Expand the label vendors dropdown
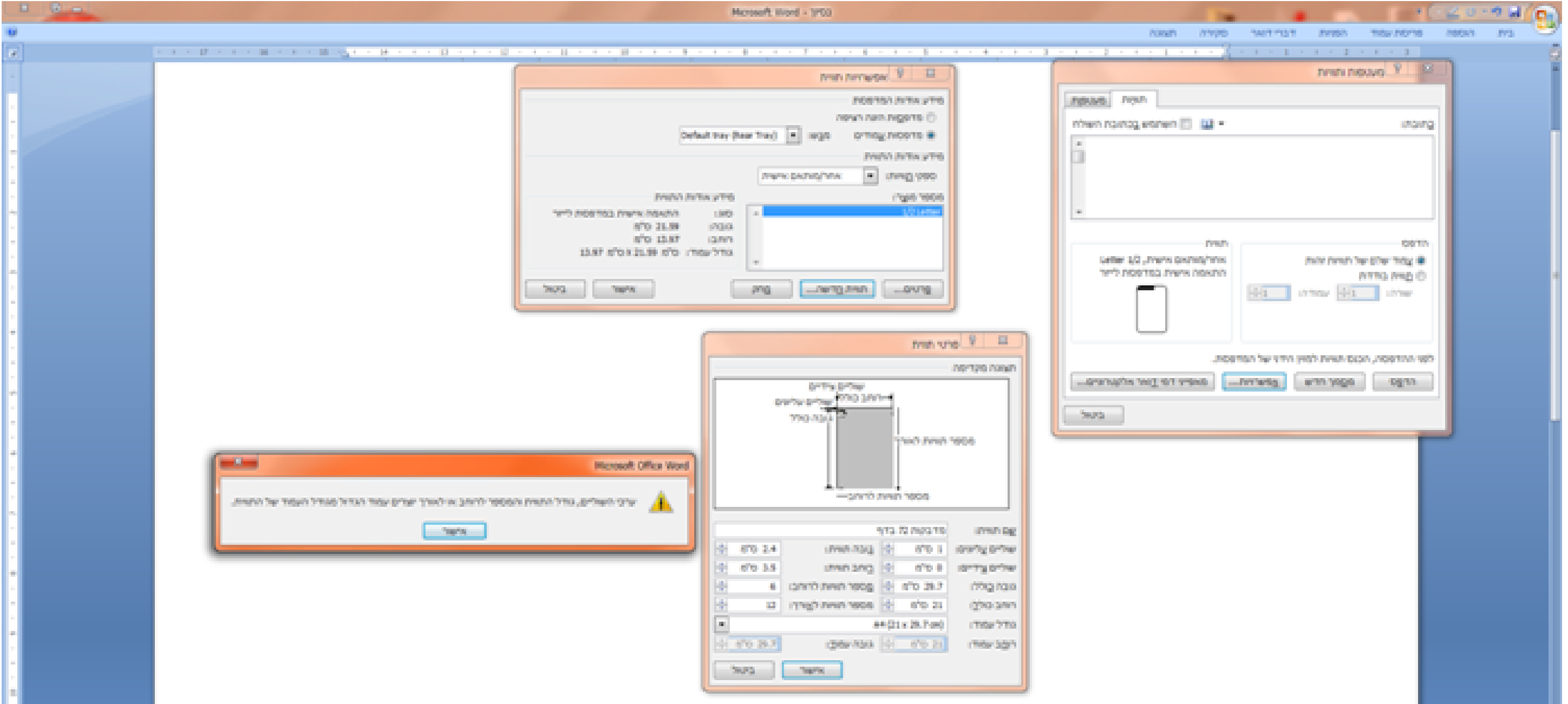Image resolution: width=1568 pixels, height=704 pixels. 871,176
